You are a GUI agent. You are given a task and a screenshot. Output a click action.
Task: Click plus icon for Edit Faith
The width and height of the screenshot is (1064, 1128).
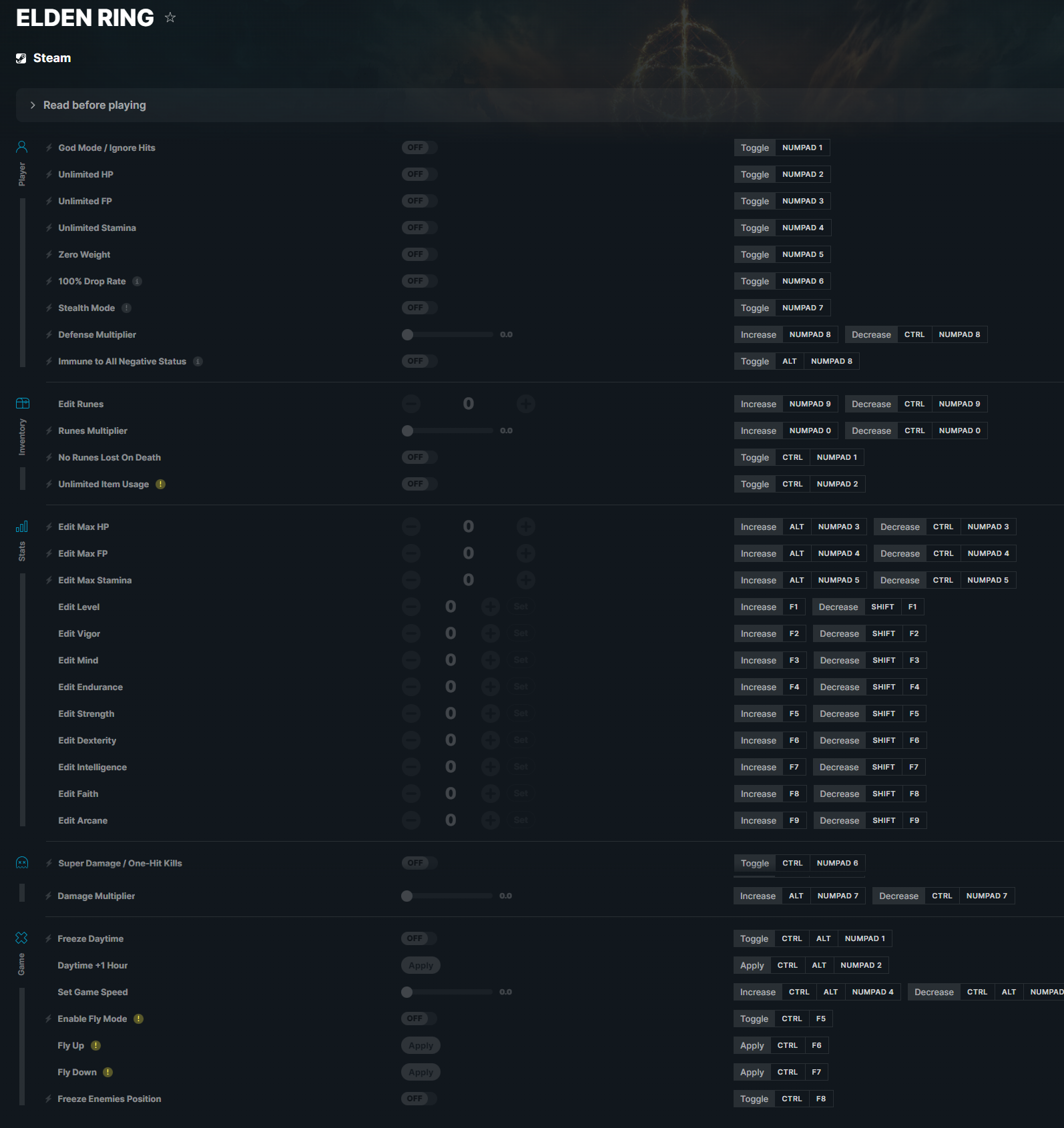[491, 794]
